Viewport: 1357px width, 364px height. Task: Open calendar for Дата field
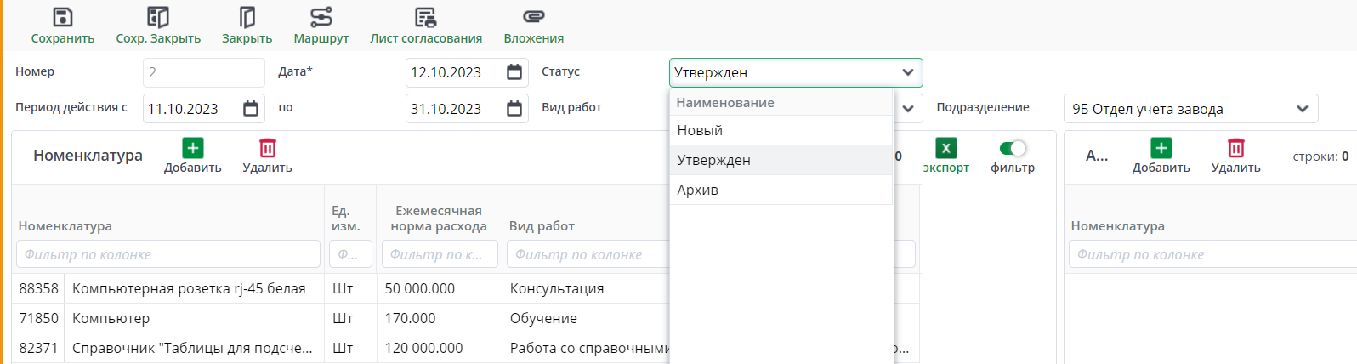point(514,72)
